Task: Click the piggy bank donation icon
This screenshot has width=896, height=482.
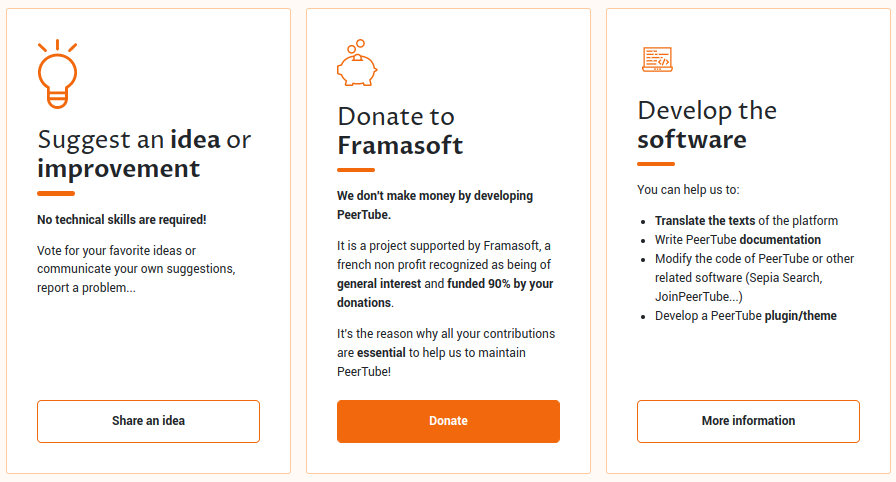Action: click(356, 64)
